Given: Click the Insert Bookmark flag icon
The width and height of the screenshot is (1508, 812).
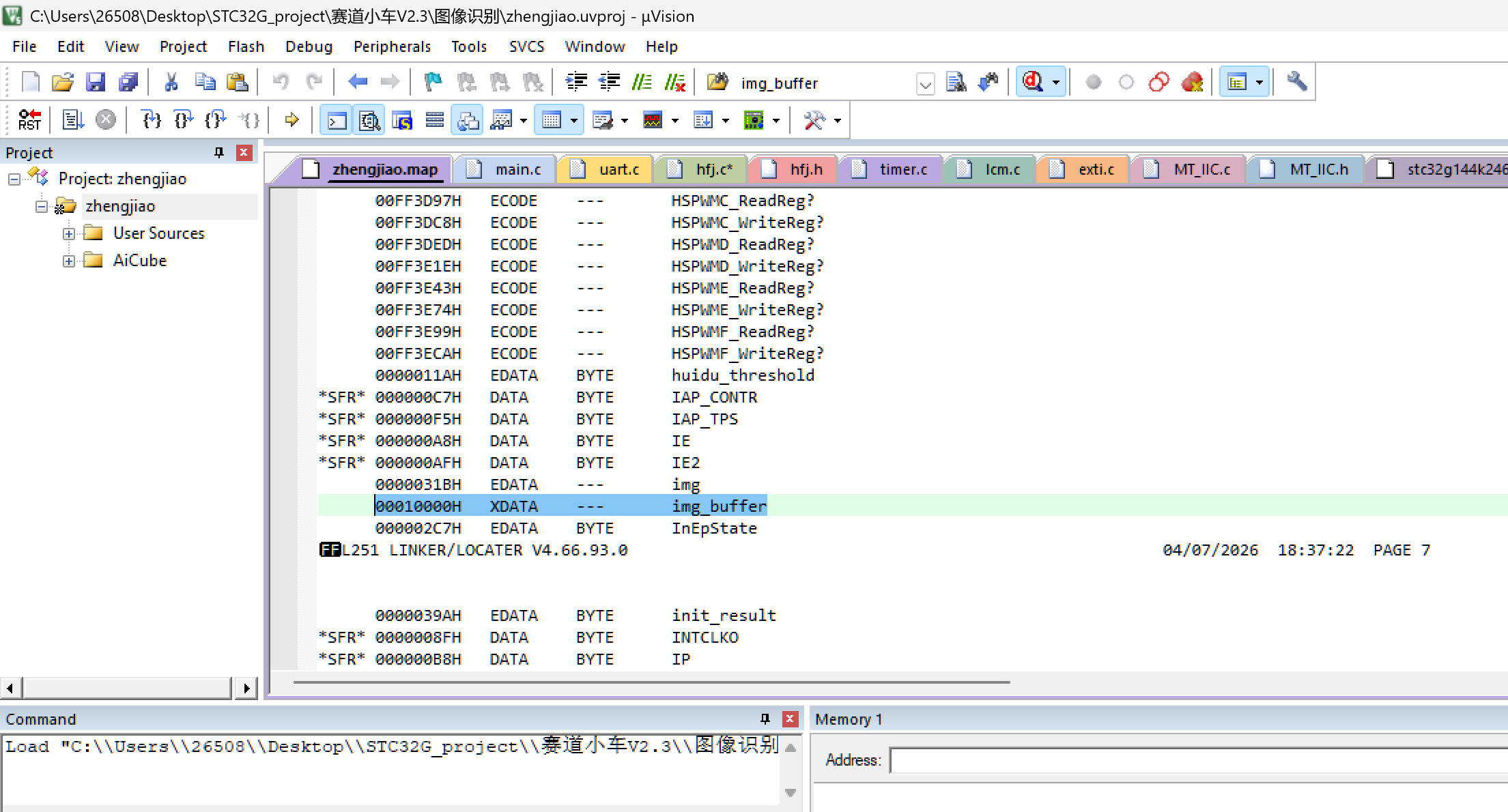Looking at the screenshot, I should coord(433,83).
